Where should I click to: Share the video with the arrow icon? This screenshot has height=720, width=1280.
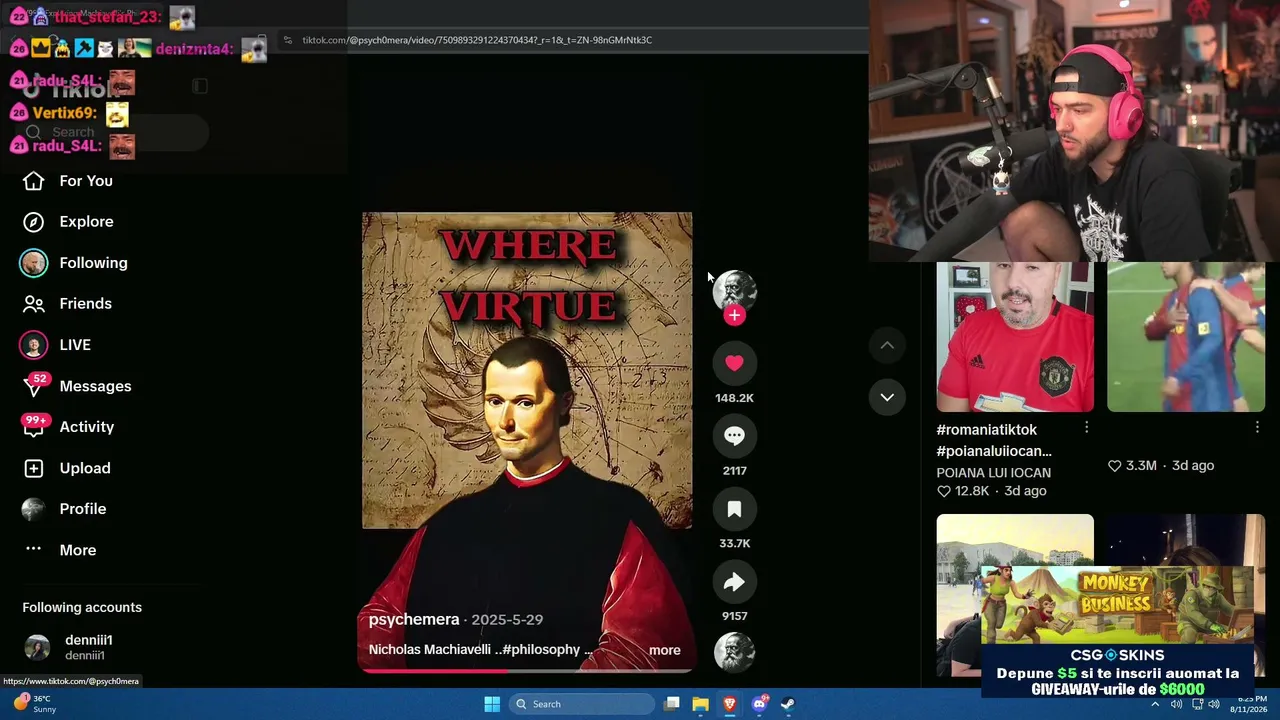[x=734, y=582]
